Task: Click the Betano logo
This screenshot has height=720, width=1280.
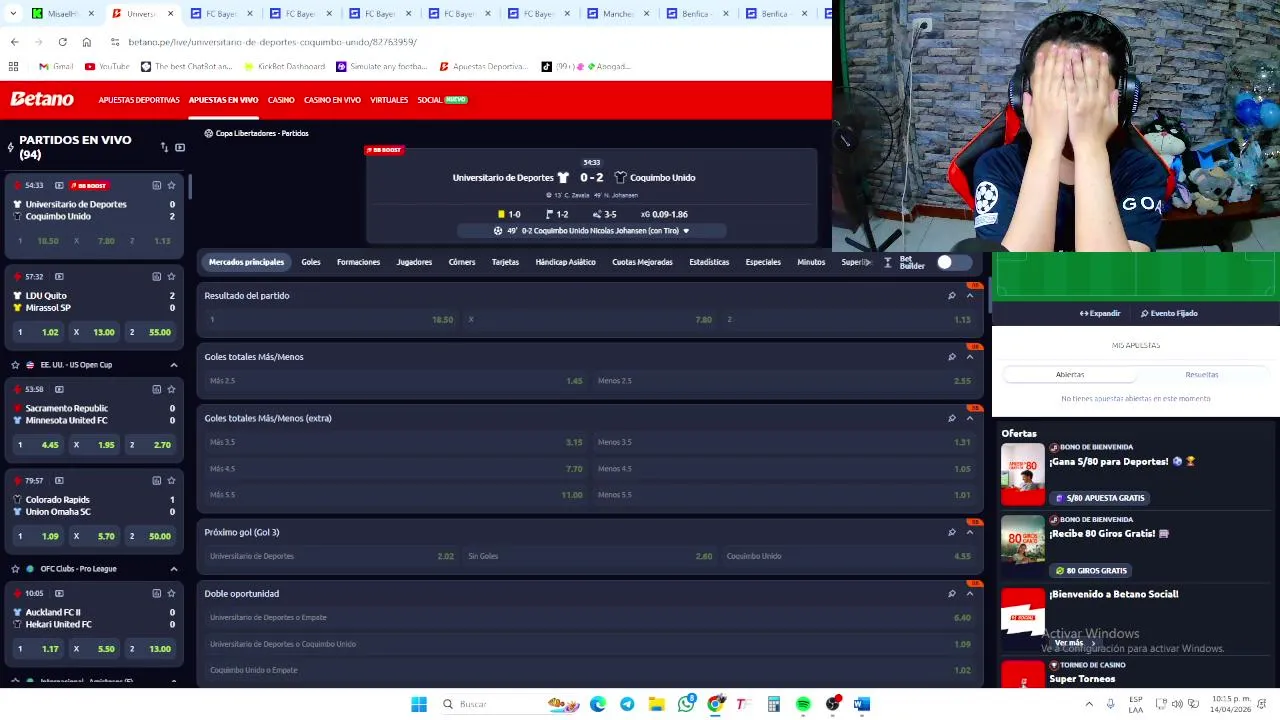Action: coord(42,99)
